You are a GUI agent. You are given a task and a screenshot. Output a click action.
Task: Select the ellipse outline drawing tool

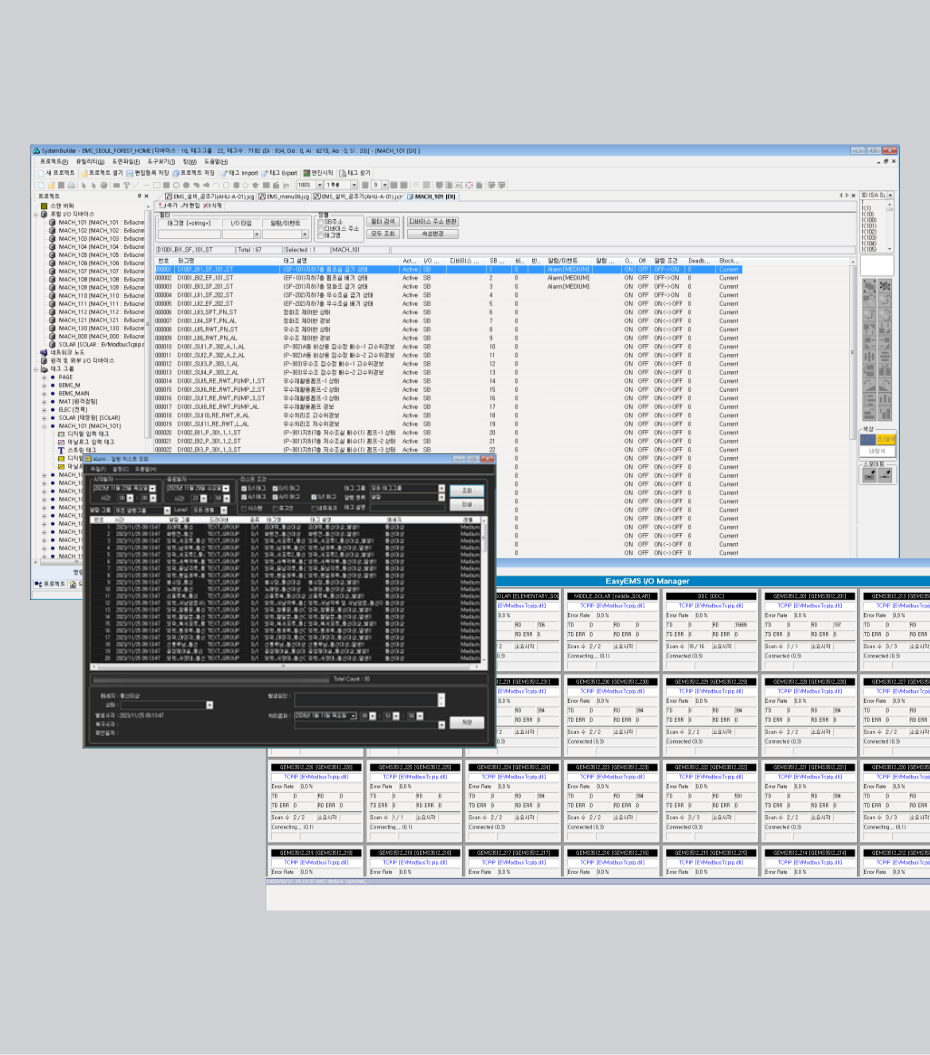pos(176,185)
